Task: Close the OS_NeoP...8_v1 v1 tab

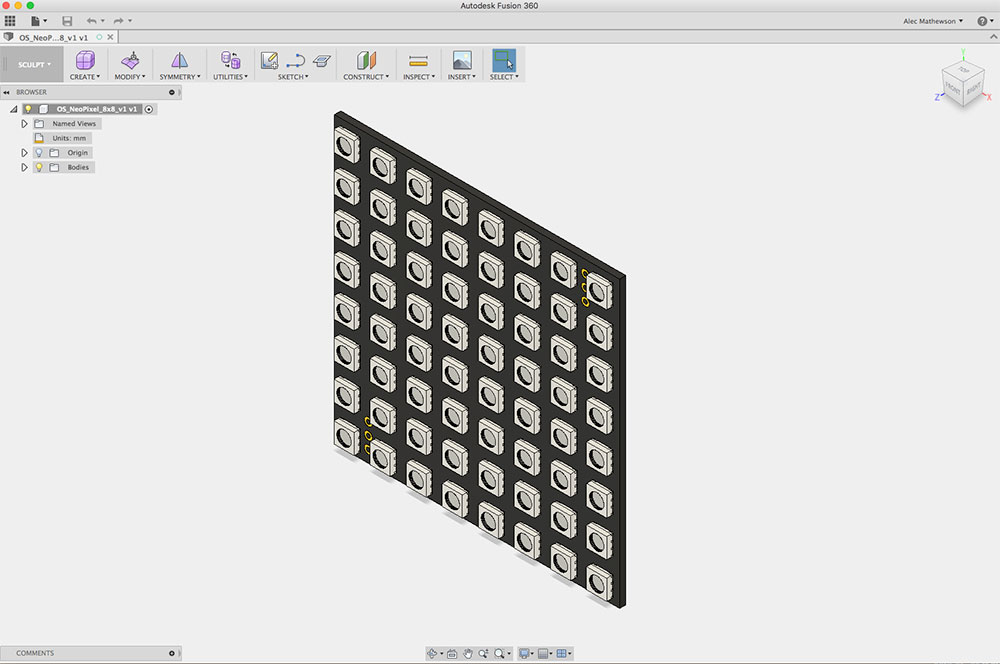Action: 110,37
